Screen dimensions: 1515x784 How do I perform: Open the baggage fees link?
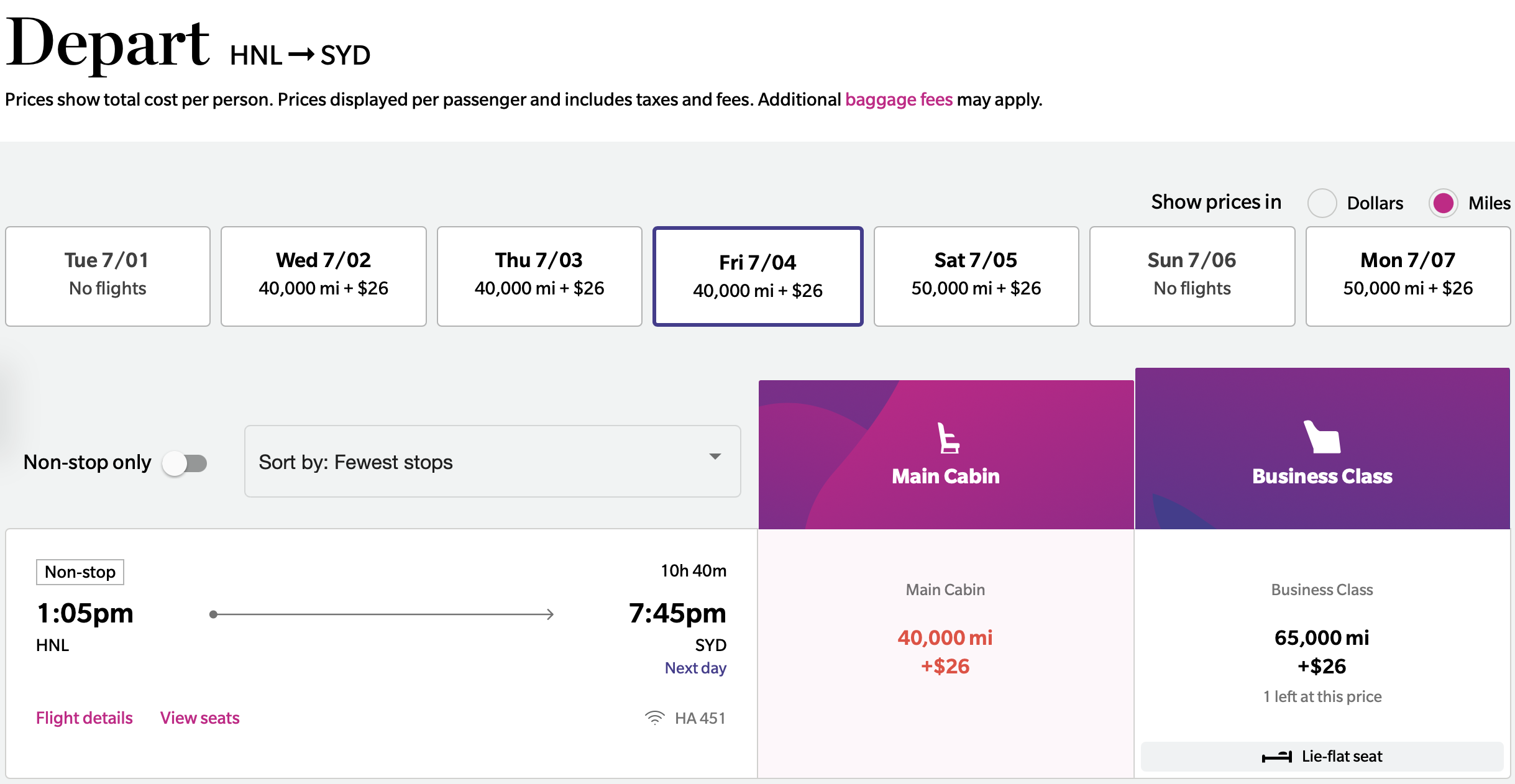(899, 99)
